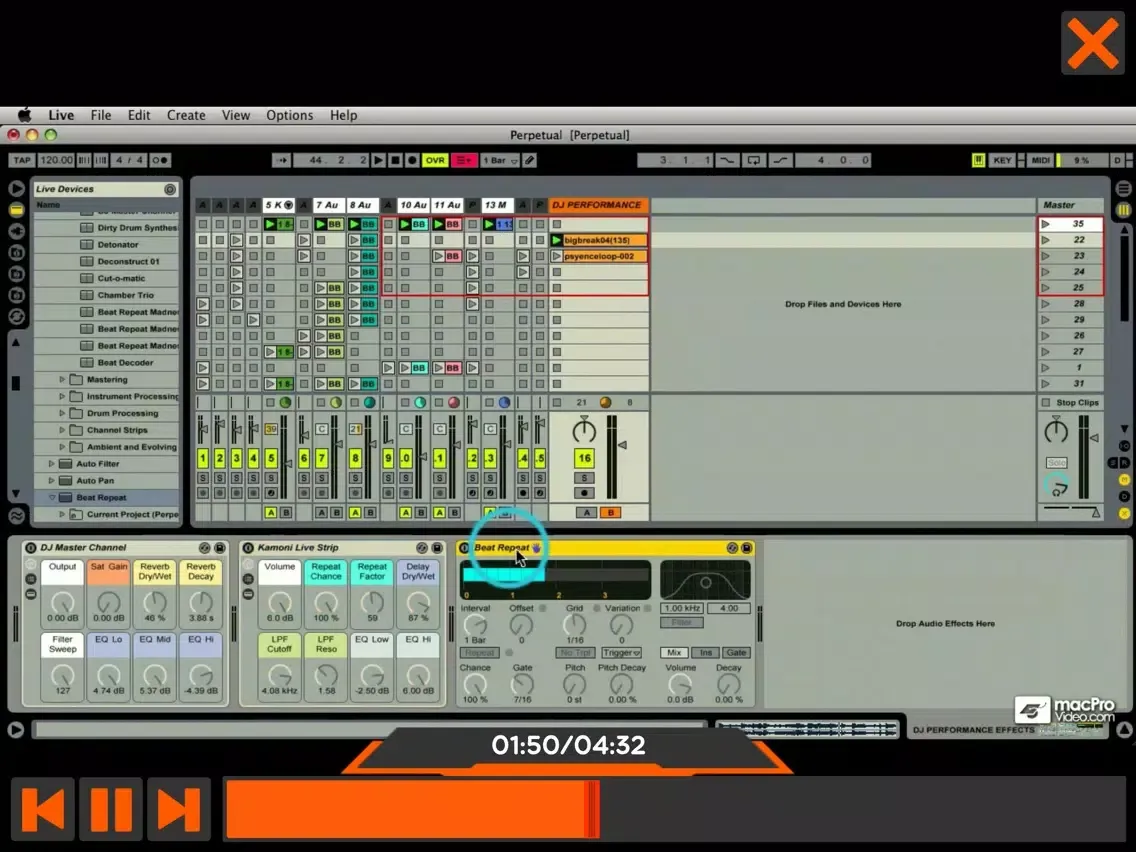This screenshot has height=852, width=1136.
Task: Select the Gate output mode
Action: (x=736, y=653)
